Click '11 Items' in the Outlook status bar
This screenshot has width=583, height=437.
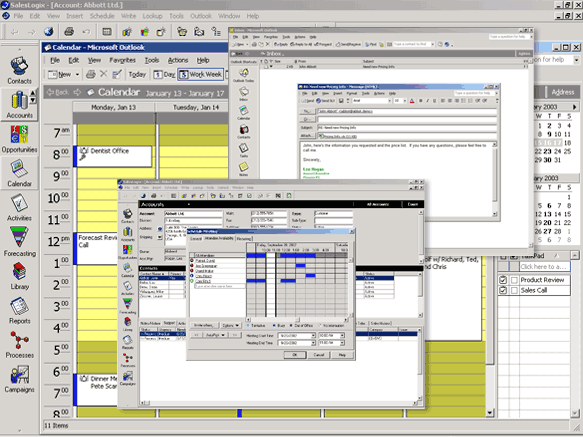(x=56, y=425)
